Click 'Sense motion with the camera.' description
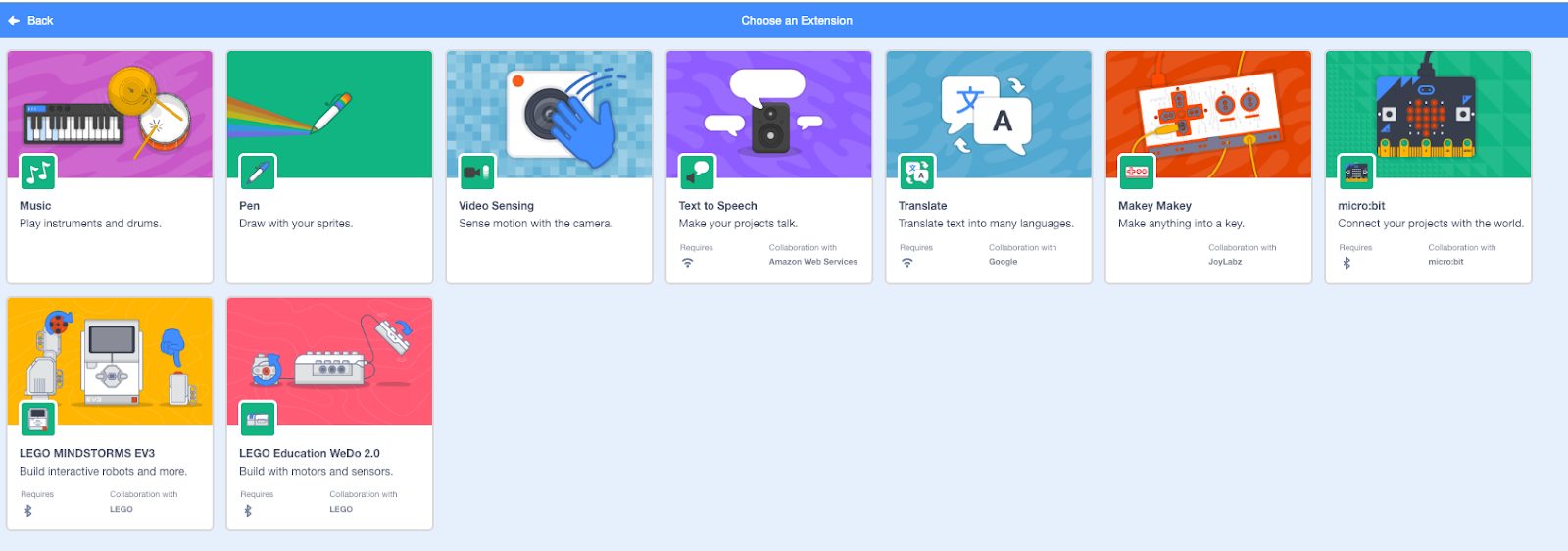The image size is (1568, 551). tap(535, 224)
